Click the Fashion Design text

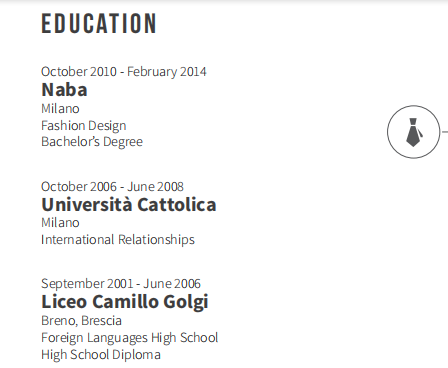pos(84,126)
